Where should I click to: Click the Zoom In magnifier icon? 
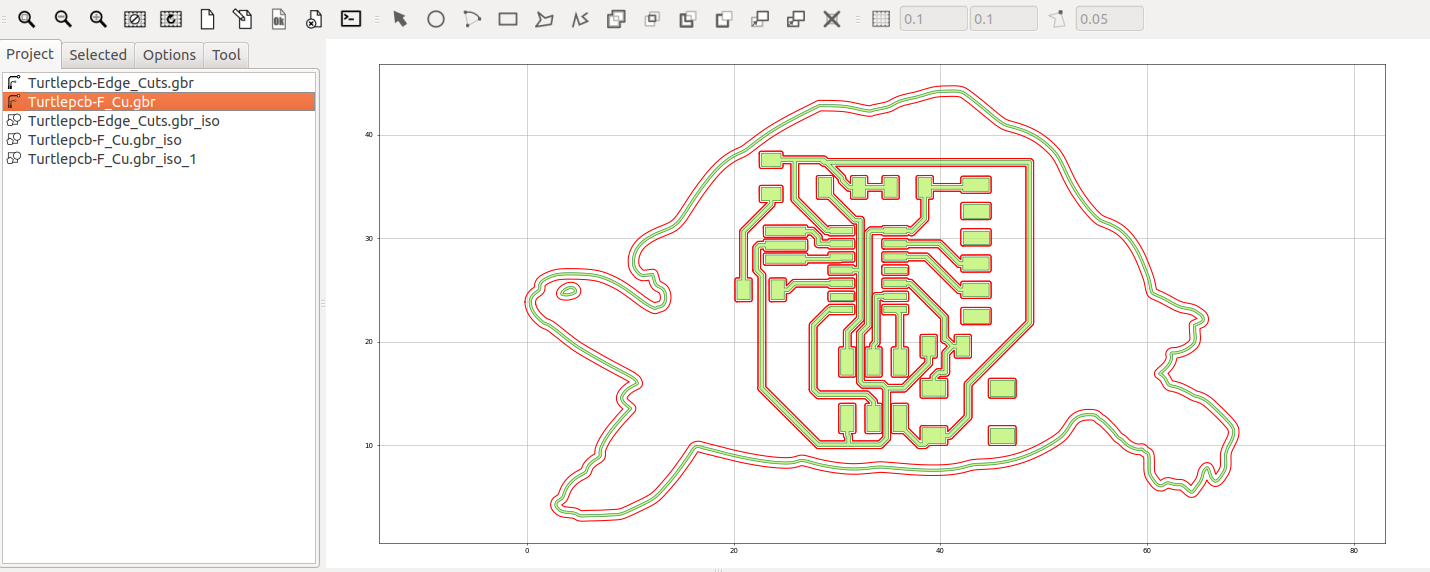tap(98, 18)
